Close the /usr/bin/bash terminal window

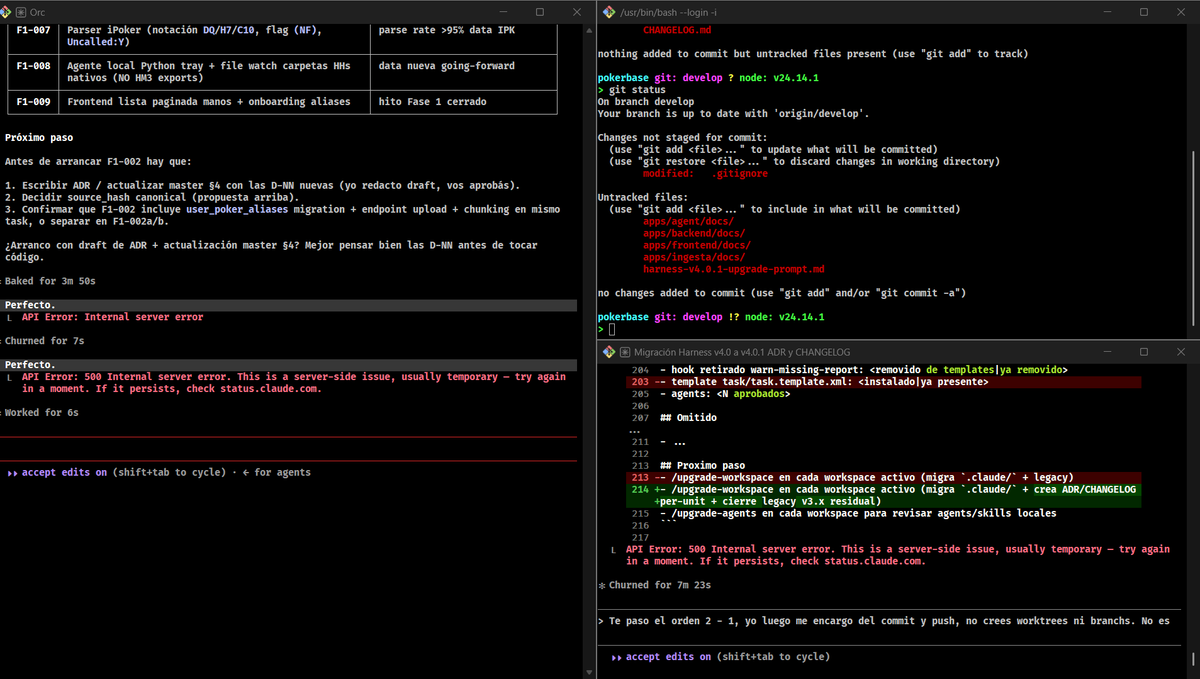1181,12
